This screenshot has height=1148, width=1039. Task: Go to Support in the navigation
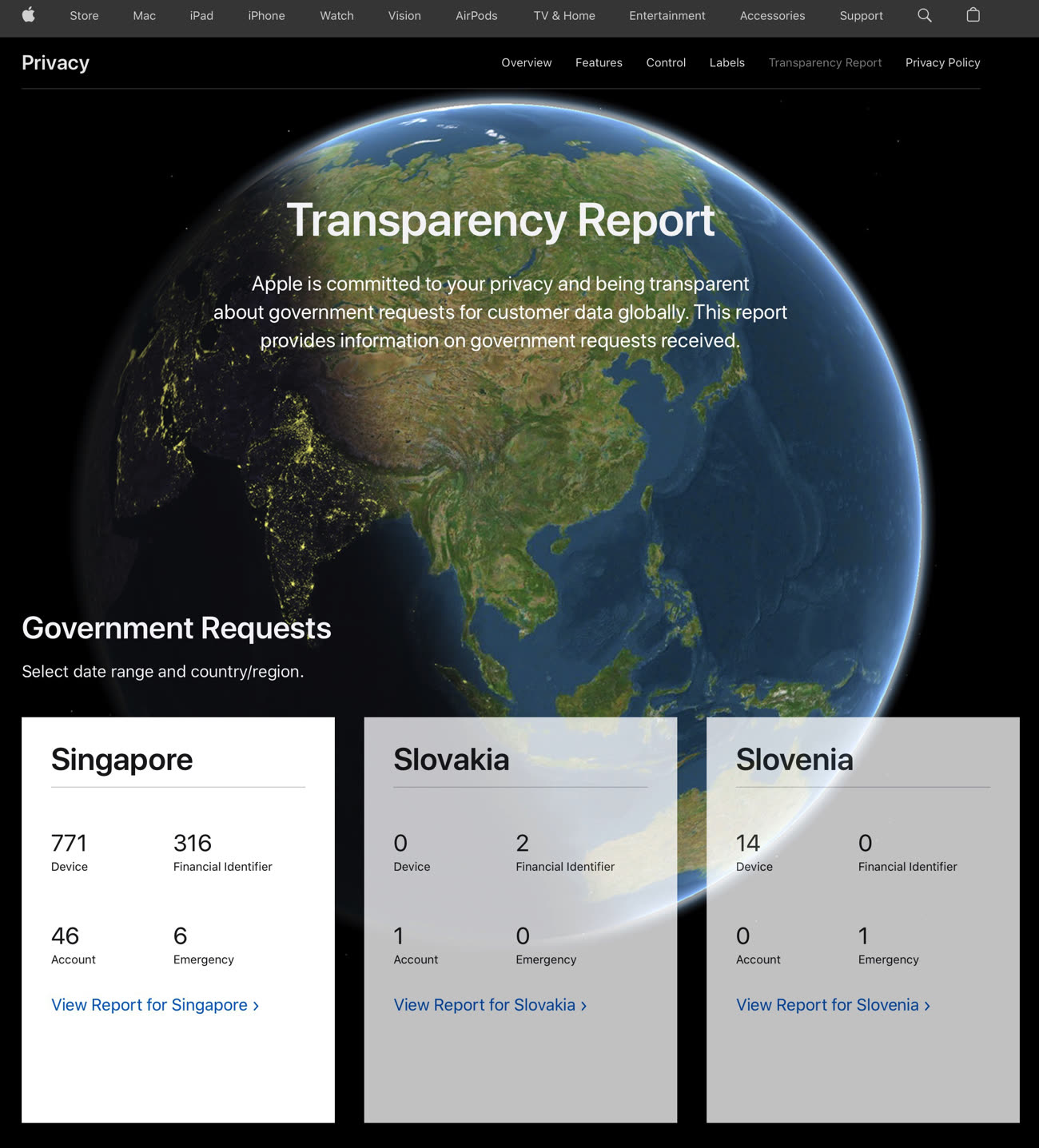(861, 16)
